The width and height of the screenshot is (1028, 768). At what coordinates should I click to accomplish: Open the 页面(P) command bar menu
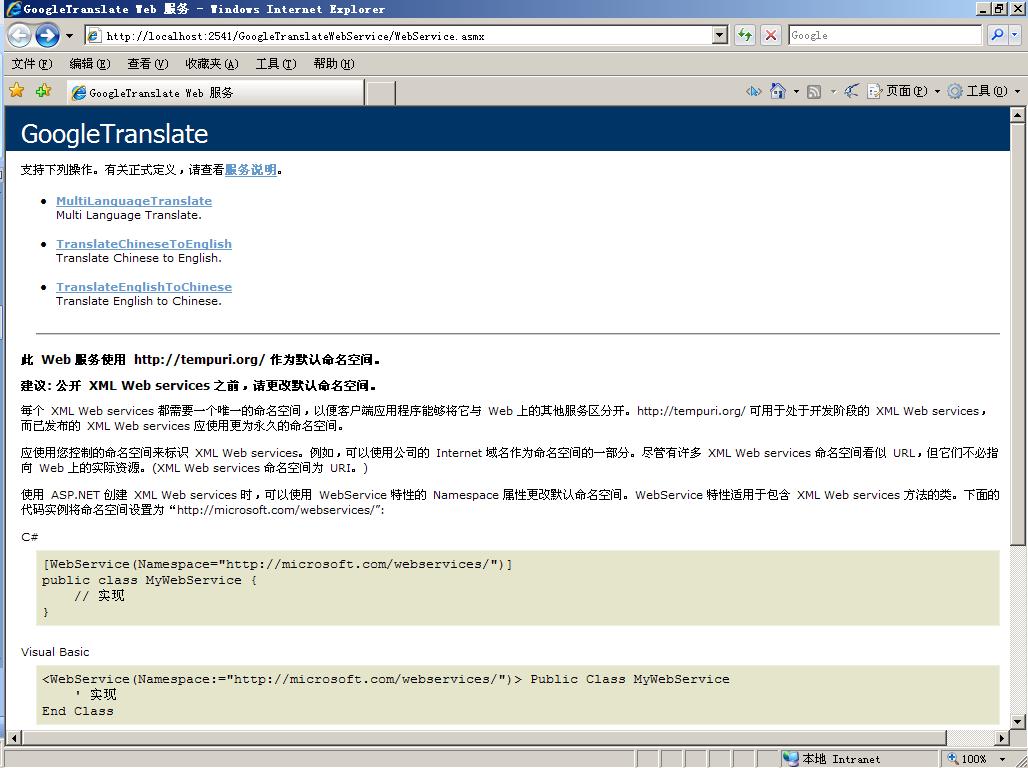click(913, 91)
